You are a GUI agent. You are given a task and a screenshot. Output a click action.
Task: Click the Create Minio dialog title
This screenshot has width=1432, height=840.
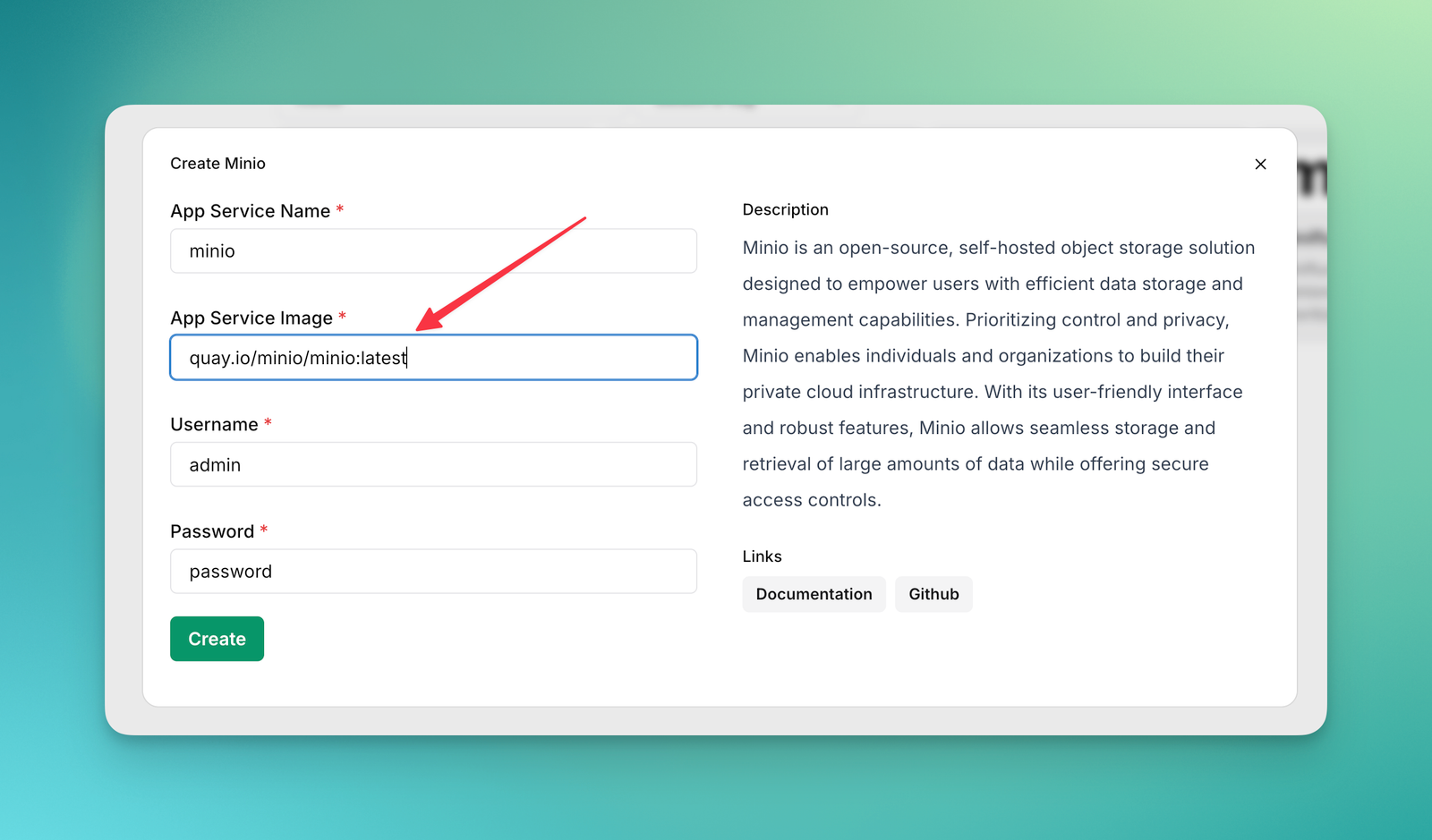(217, 164)
